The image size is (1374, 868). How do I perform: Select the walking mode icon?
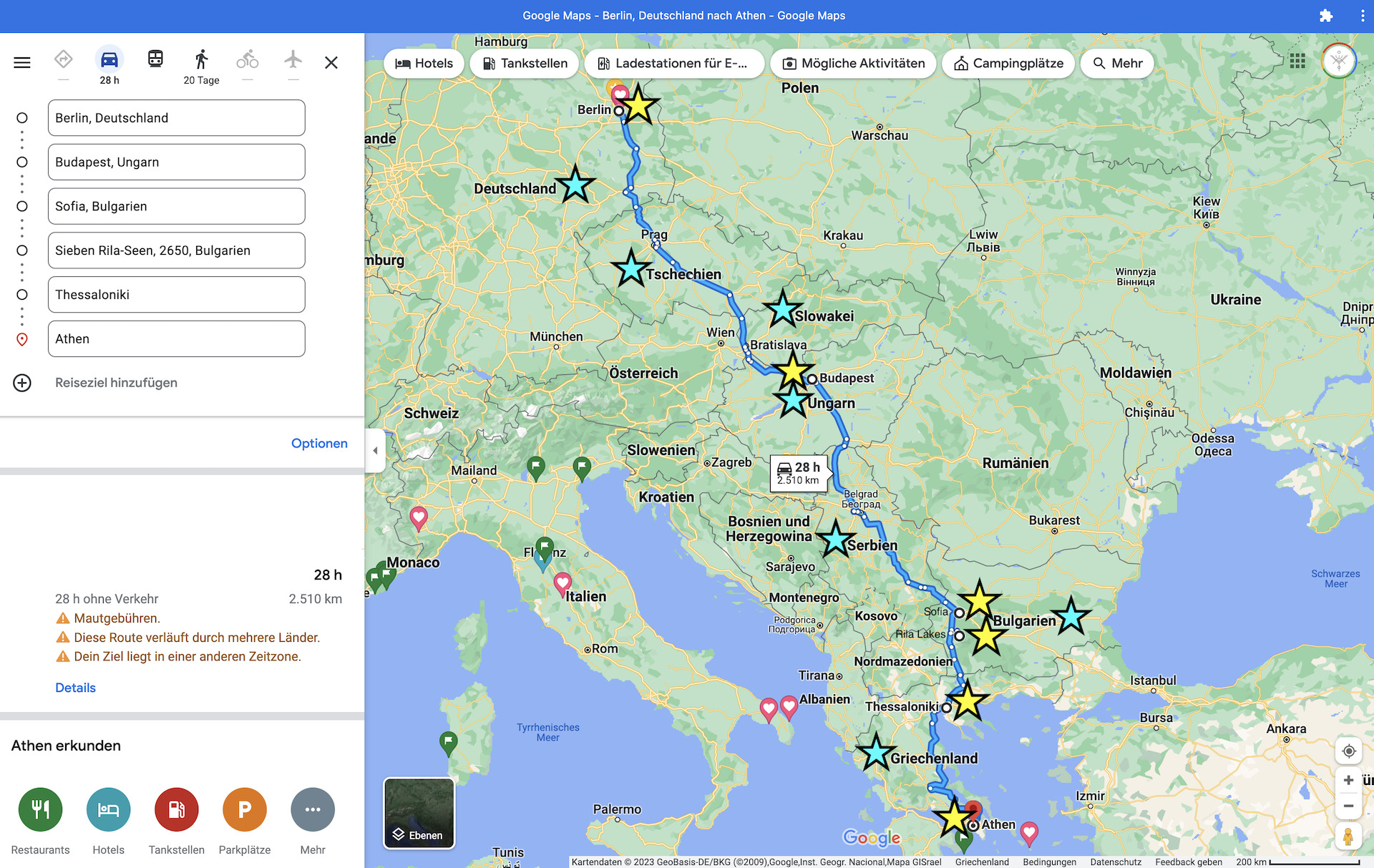click(x=202, y=59)
